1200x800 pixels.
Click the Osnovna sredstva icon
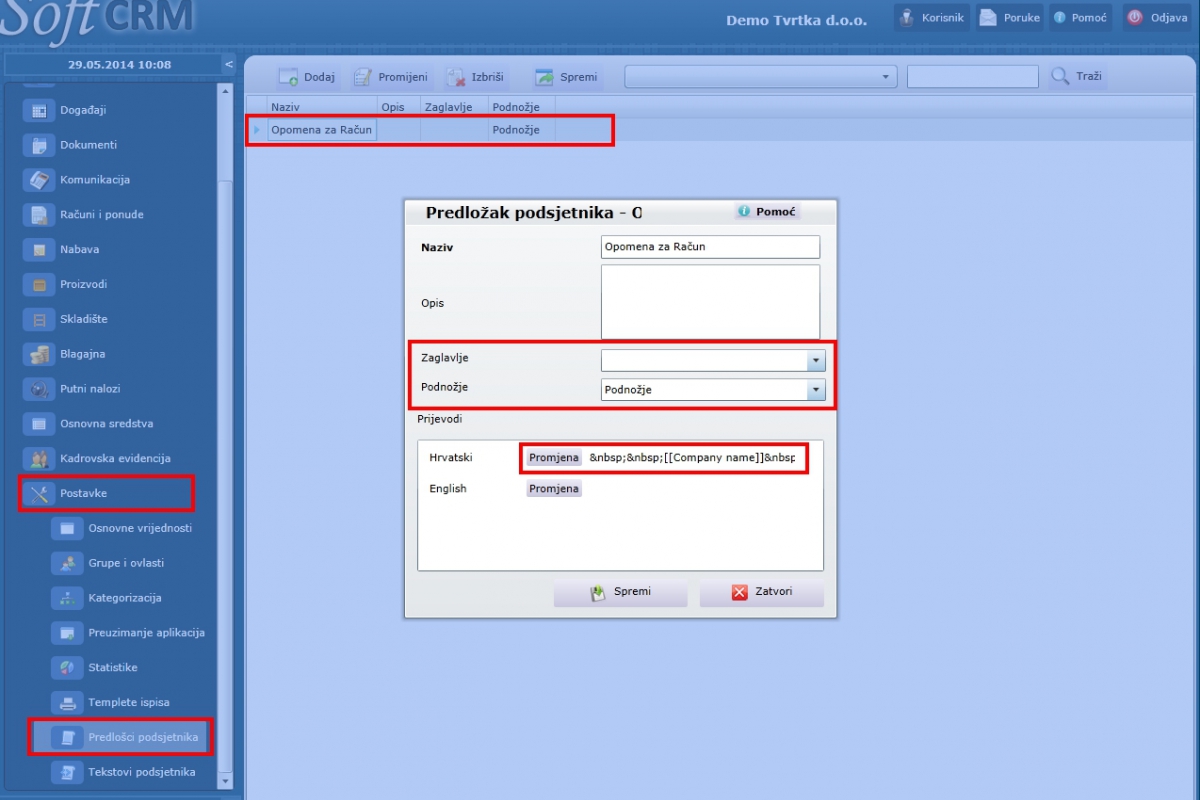(39, 424)
